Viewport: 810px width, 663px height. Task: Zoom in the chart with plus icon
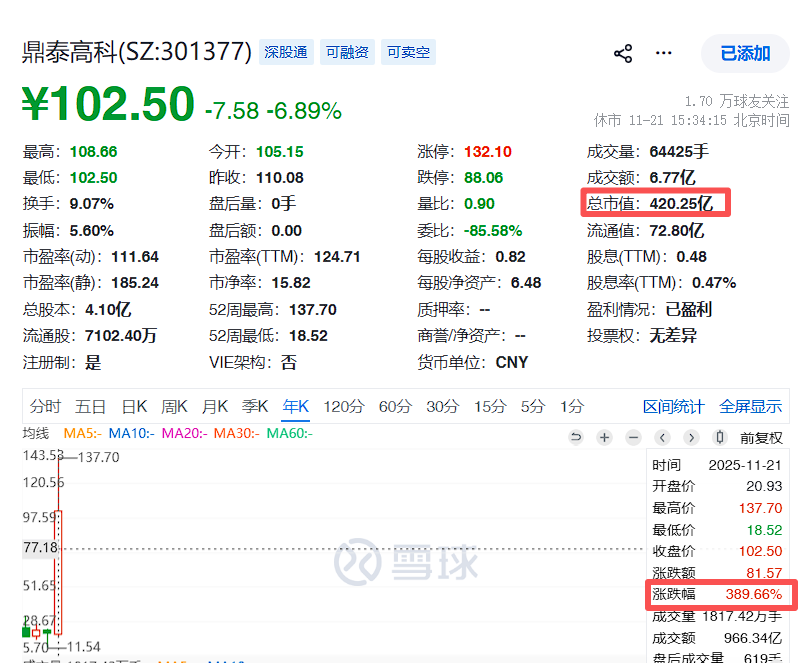click(x=604, y=438)
